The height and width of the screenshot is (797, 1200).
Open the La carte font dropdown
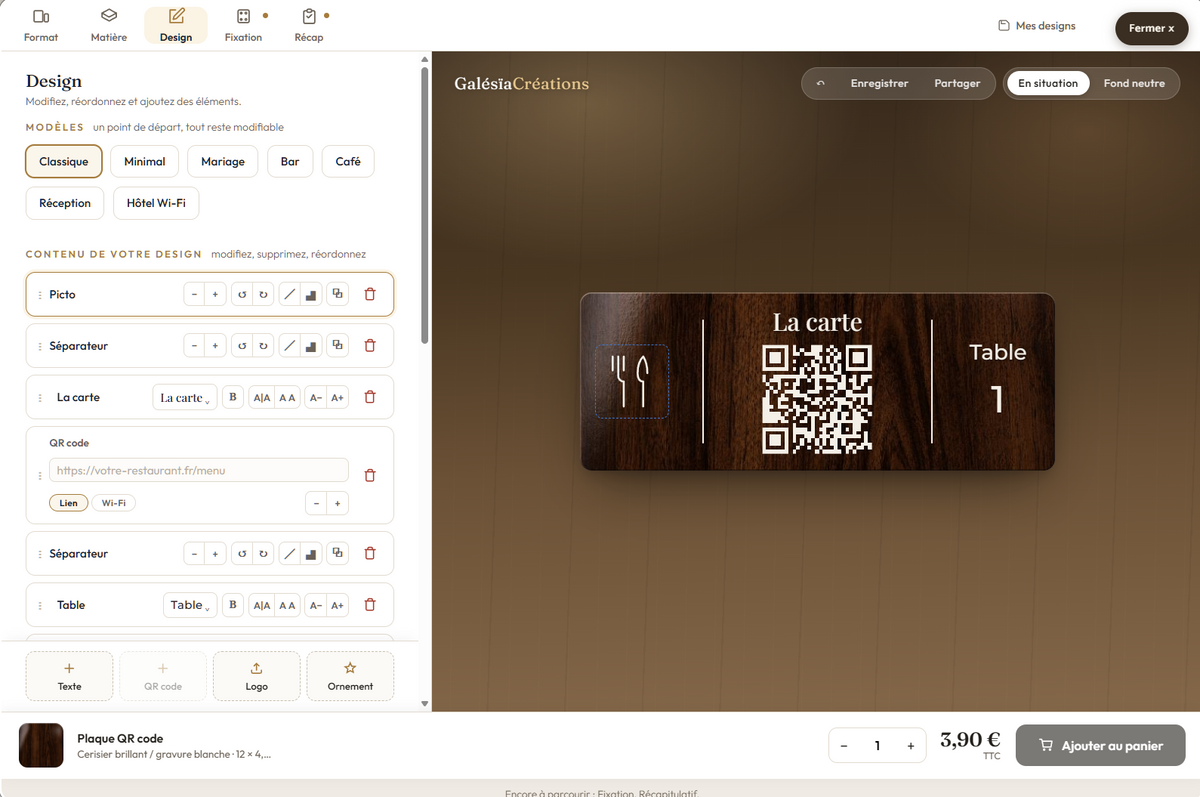[x=185, y=397]
